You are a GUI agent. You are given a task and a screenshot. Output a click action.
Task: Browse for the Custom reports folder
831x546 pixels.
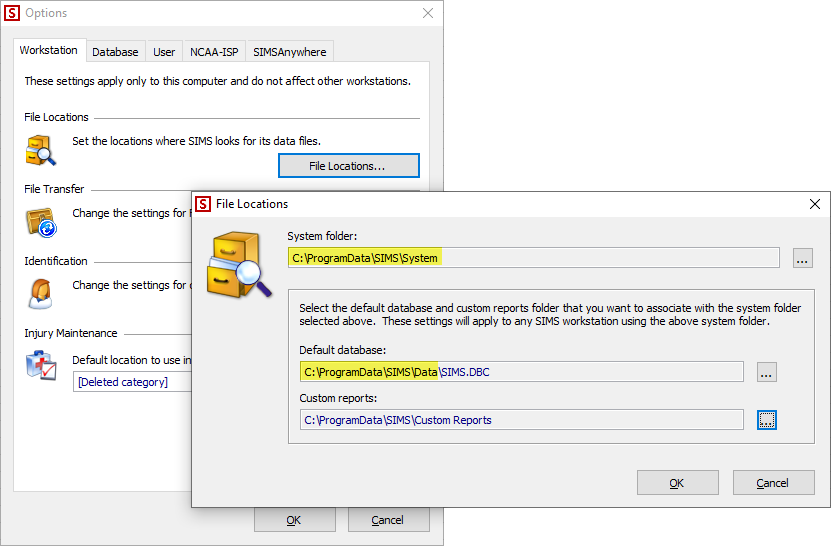pos(766,420)
